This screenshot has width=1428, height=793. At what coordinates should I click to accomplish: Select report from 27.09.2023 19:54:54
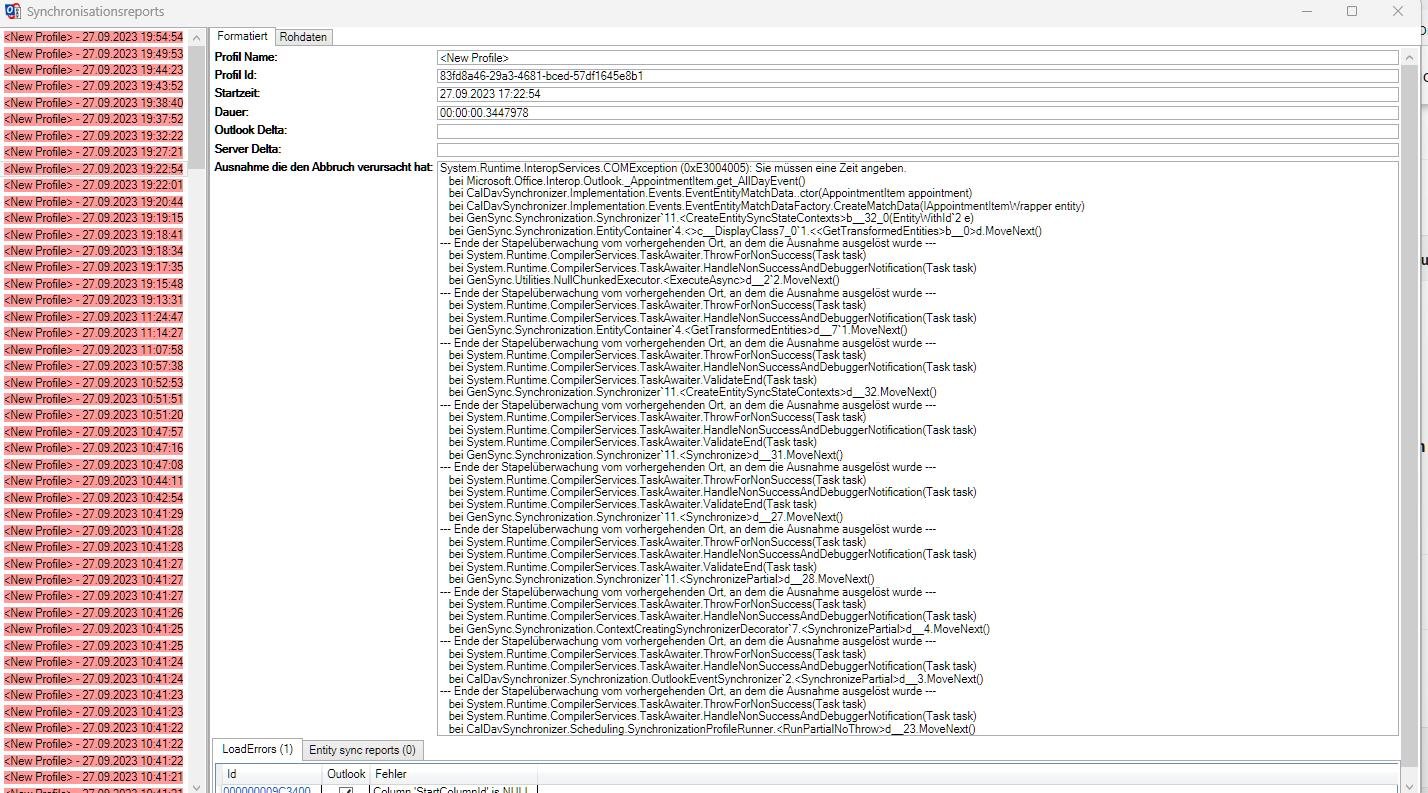(x=94, y=37)
